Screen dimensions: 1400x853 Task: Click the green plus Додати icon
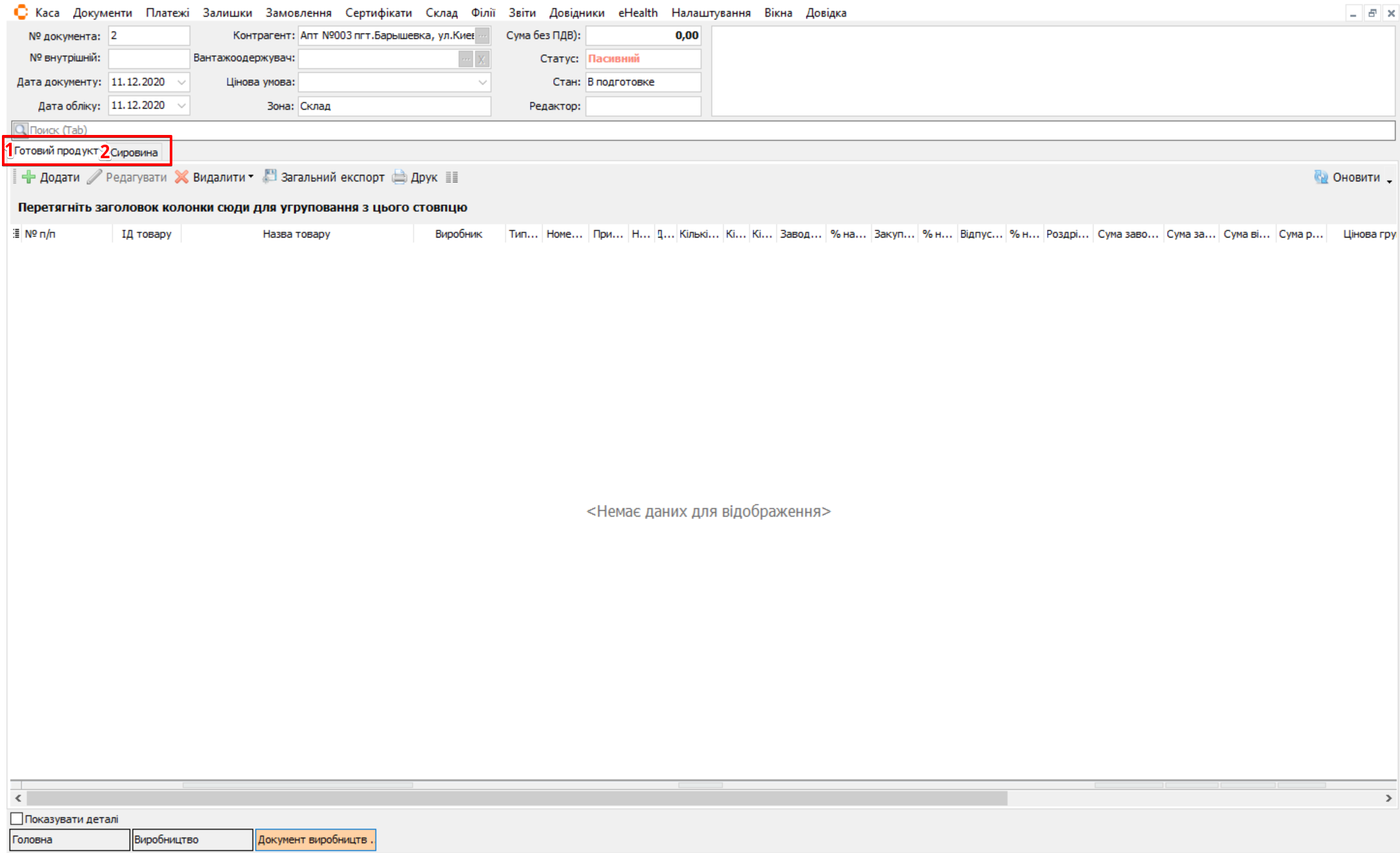28,177
